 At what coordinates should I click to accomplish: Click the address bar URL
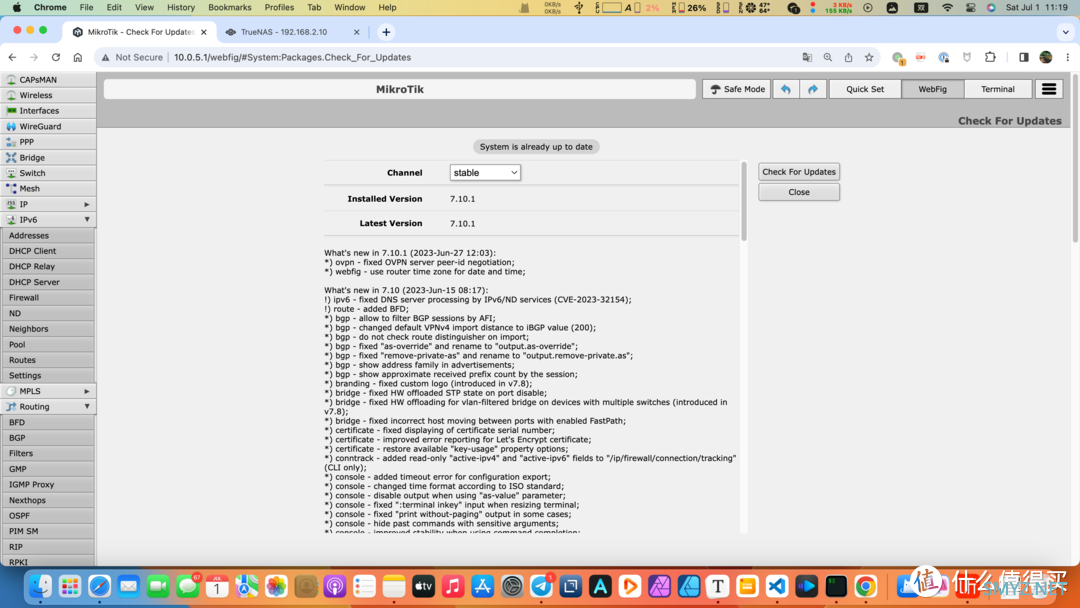click(x=293, y=57)
